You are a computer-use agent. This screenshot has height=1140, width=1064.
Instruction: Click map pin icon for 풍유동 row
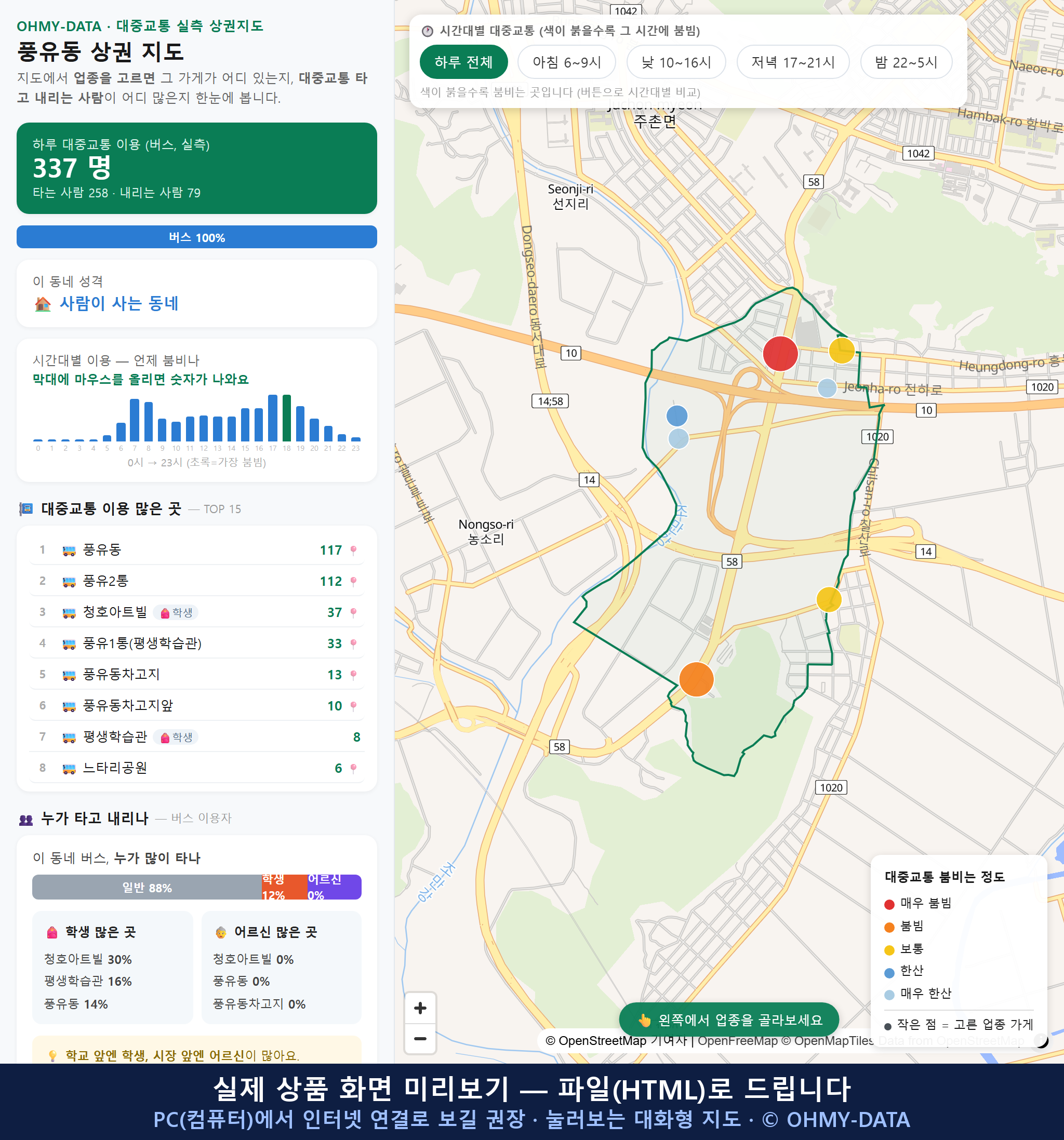353,551
